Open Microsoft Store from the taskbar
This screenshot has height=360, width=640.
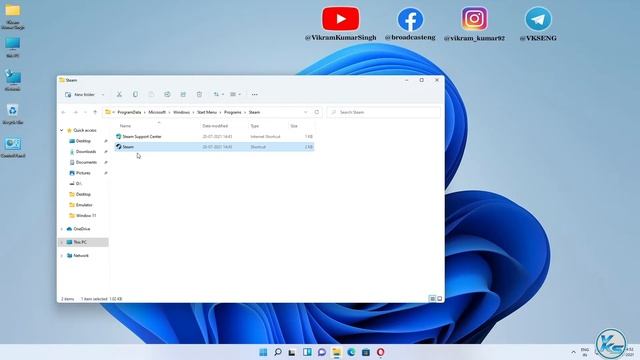(x=366, y=352)
